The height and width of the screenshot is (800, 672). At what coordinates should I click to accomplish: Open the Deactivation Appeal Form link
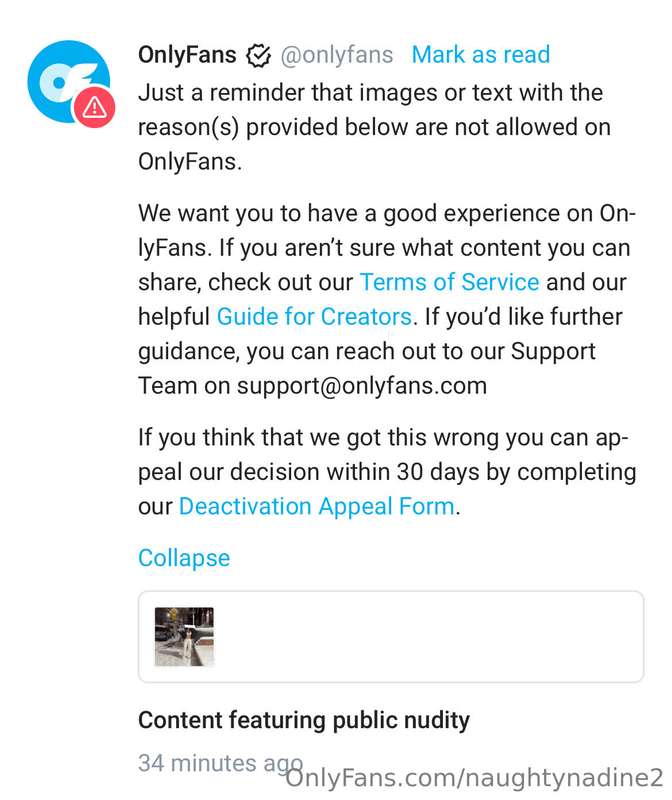pos(317,507)
